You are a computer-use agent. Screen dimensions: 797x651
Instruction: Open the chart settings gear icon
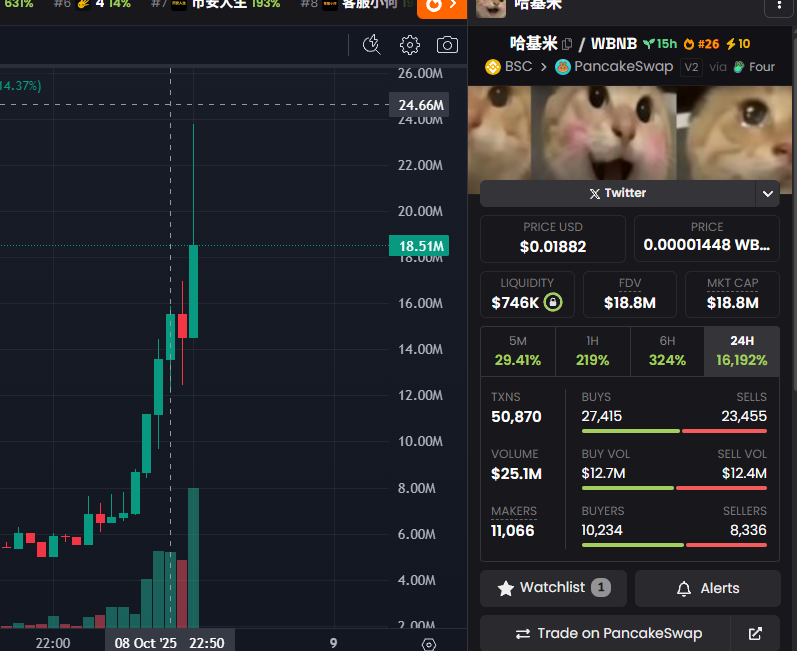[x=410, y=45]
